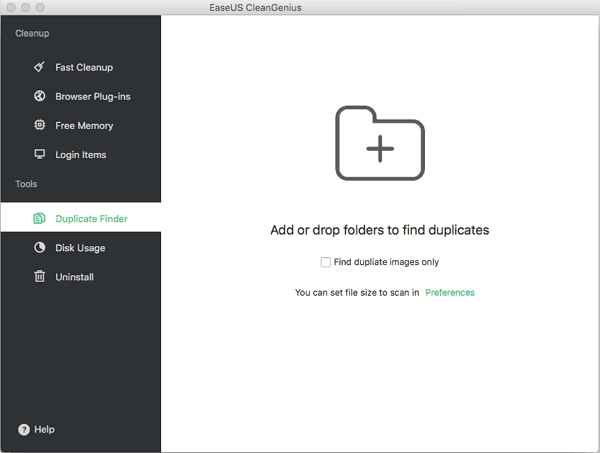Click the Help text in the sidebar
The image size is (600, 453).
(44, 429)
